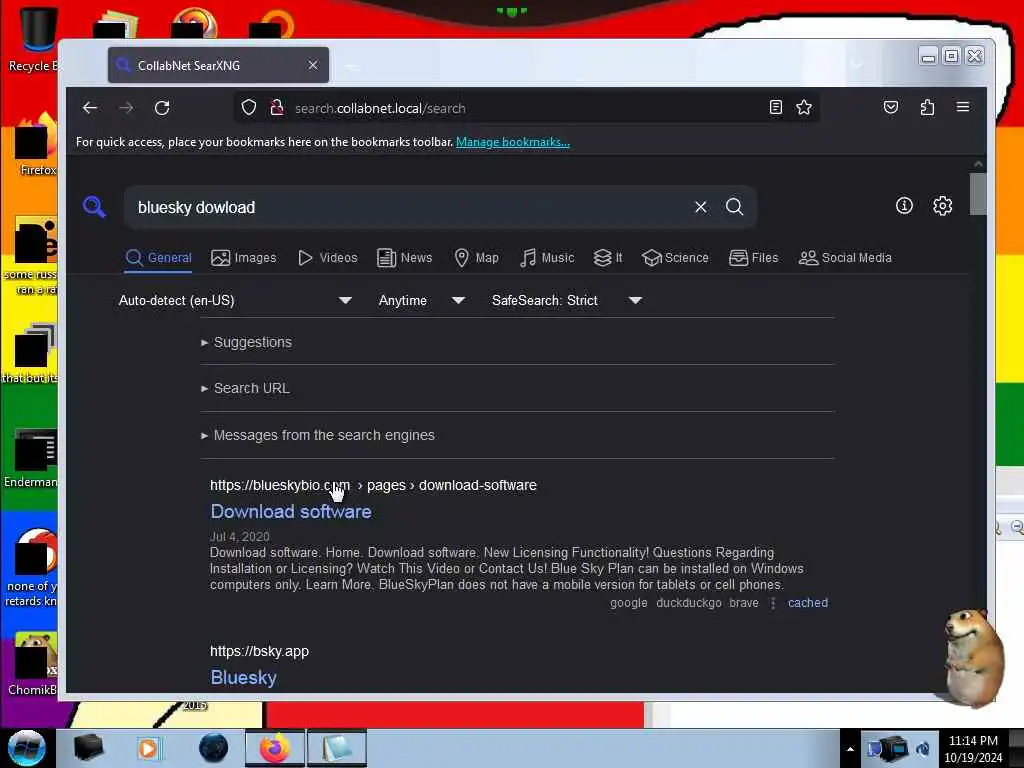
Task: Switch to the Science category
Action: point(675,258)
